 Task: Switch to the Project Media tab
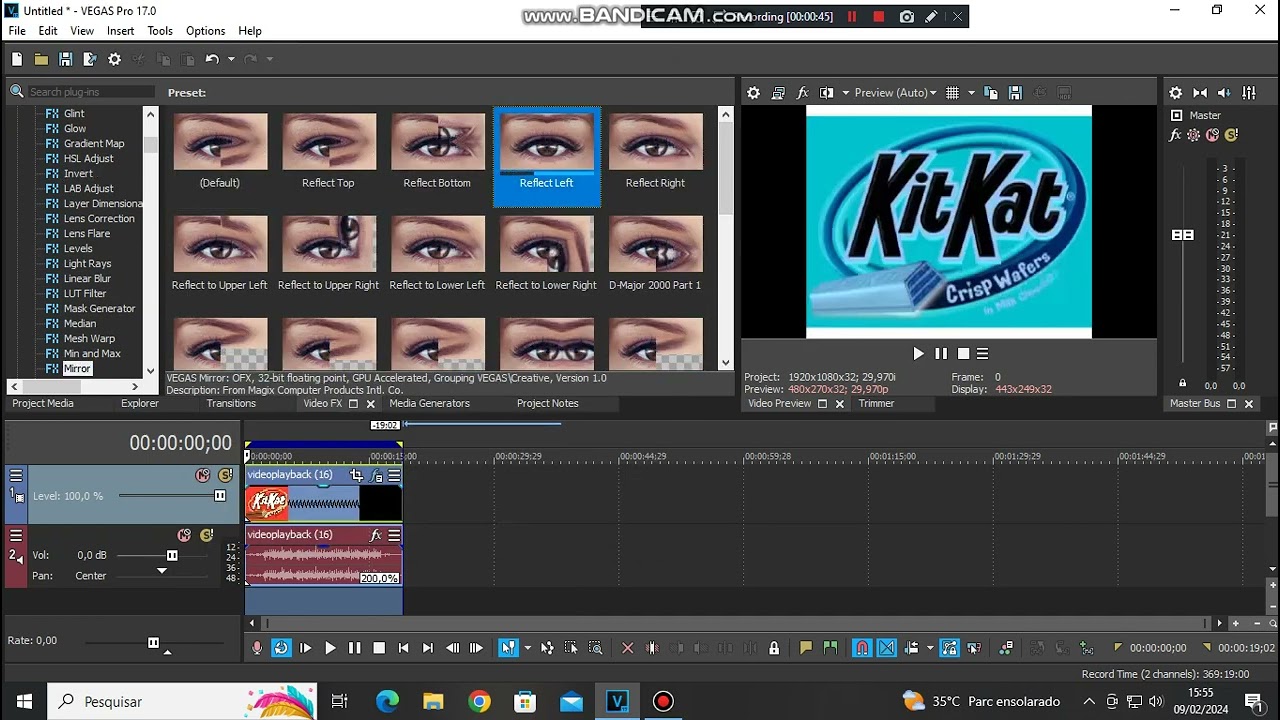point(43,404)
